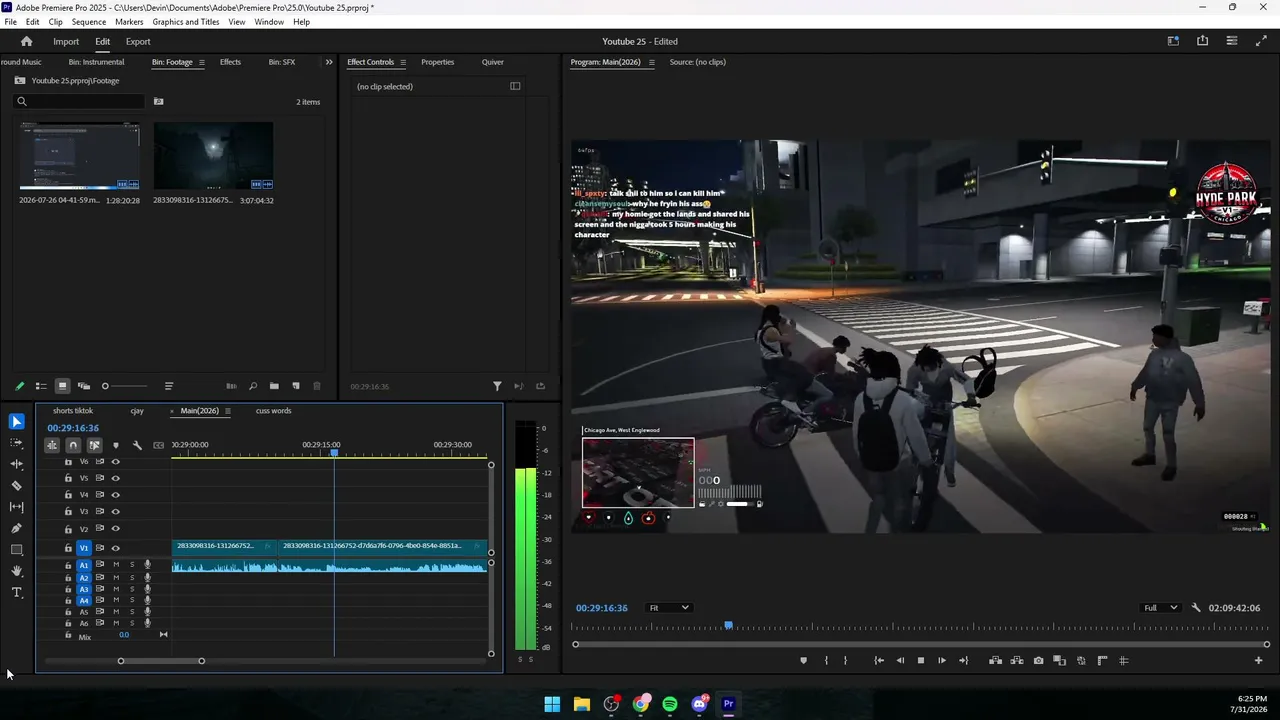Switch the bin to Freeform View

(x=84, y=386)
